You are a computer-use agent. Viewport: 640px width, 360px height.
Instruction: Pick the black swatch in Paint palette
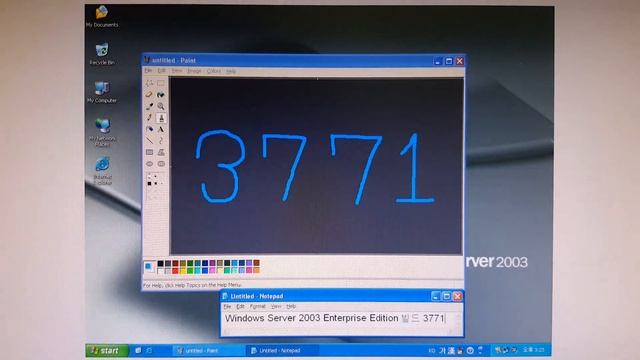160,264
